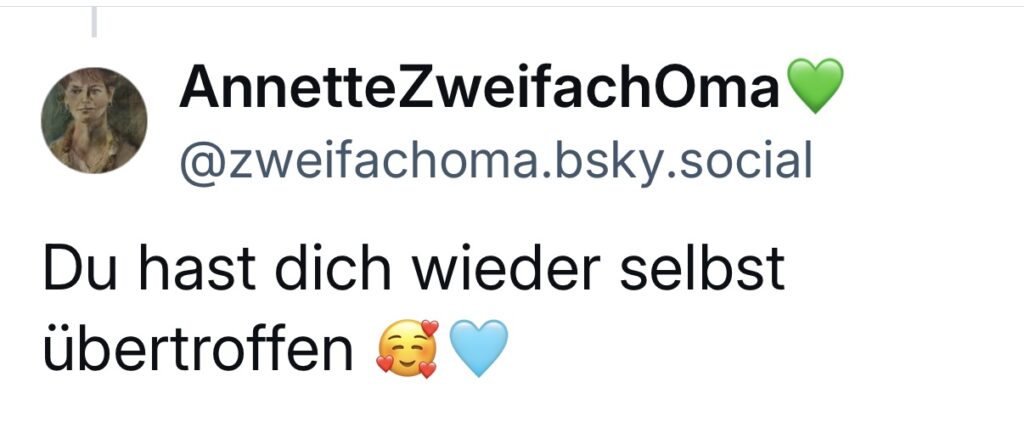
Task: Click the light blue heart emoji
Action: 479,349
